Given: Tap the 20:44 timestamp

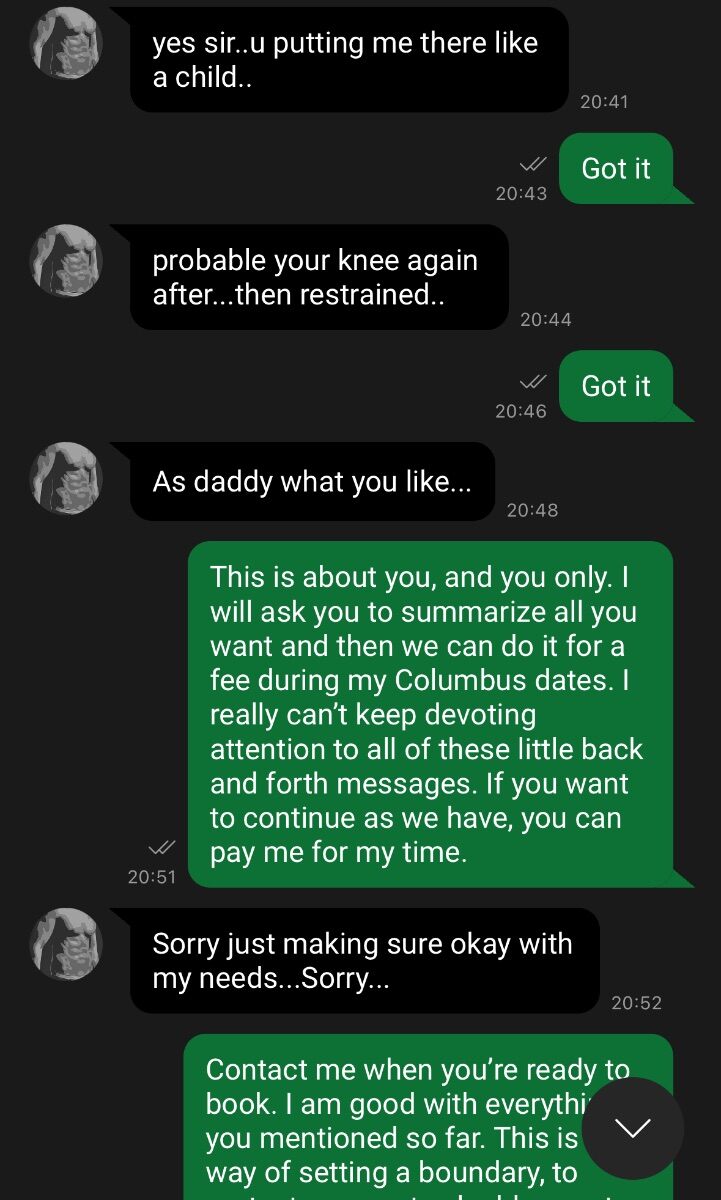Looking at the screenshot, I should coord(546,319).
